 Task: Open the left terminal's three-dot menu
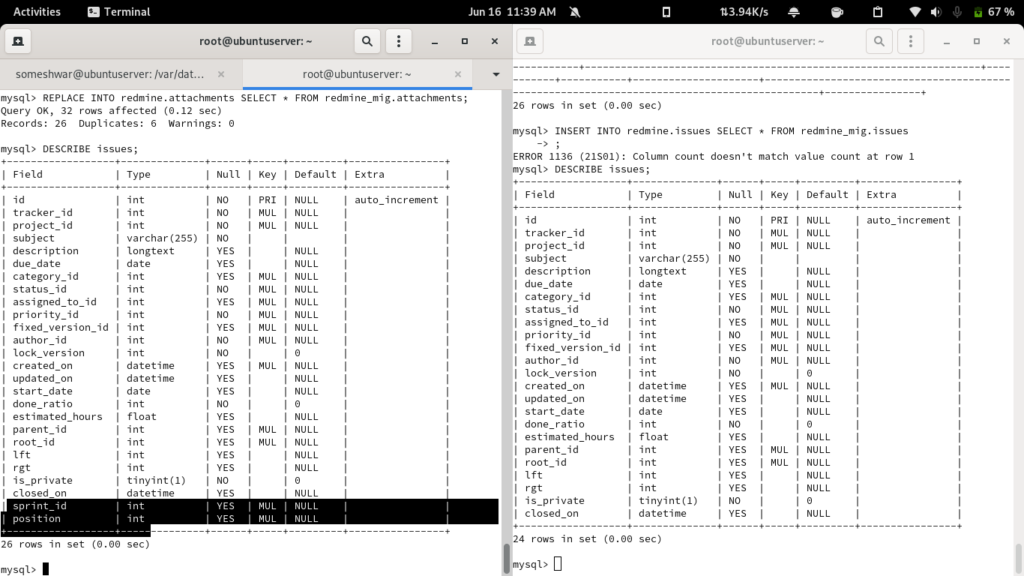point(399,42)
